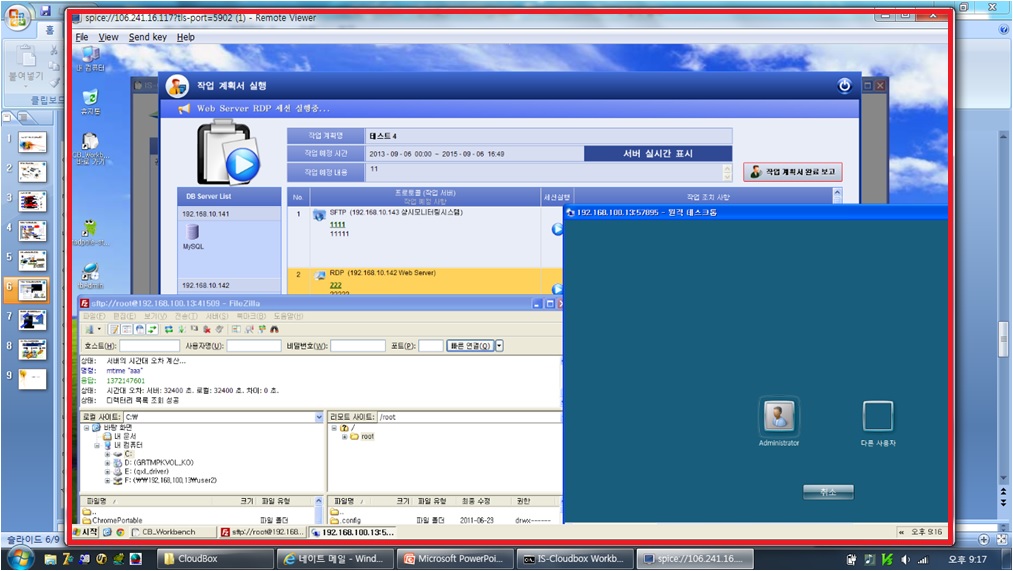The image size is (1013, 571).
Task: Click the Administrator user account icon
Action: pos(778,416)
